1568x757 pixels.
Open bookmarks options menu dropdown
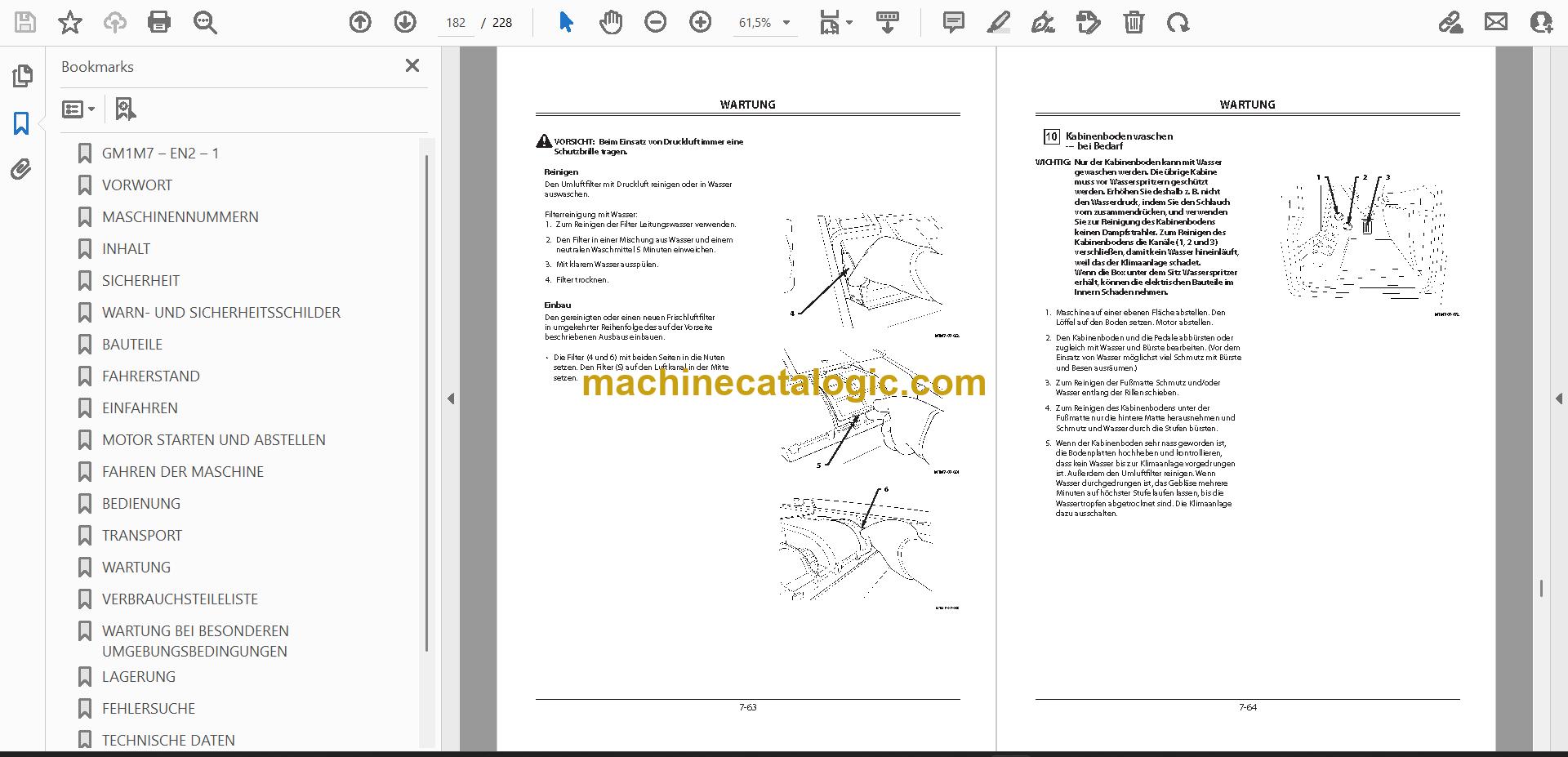click(78, 109)
